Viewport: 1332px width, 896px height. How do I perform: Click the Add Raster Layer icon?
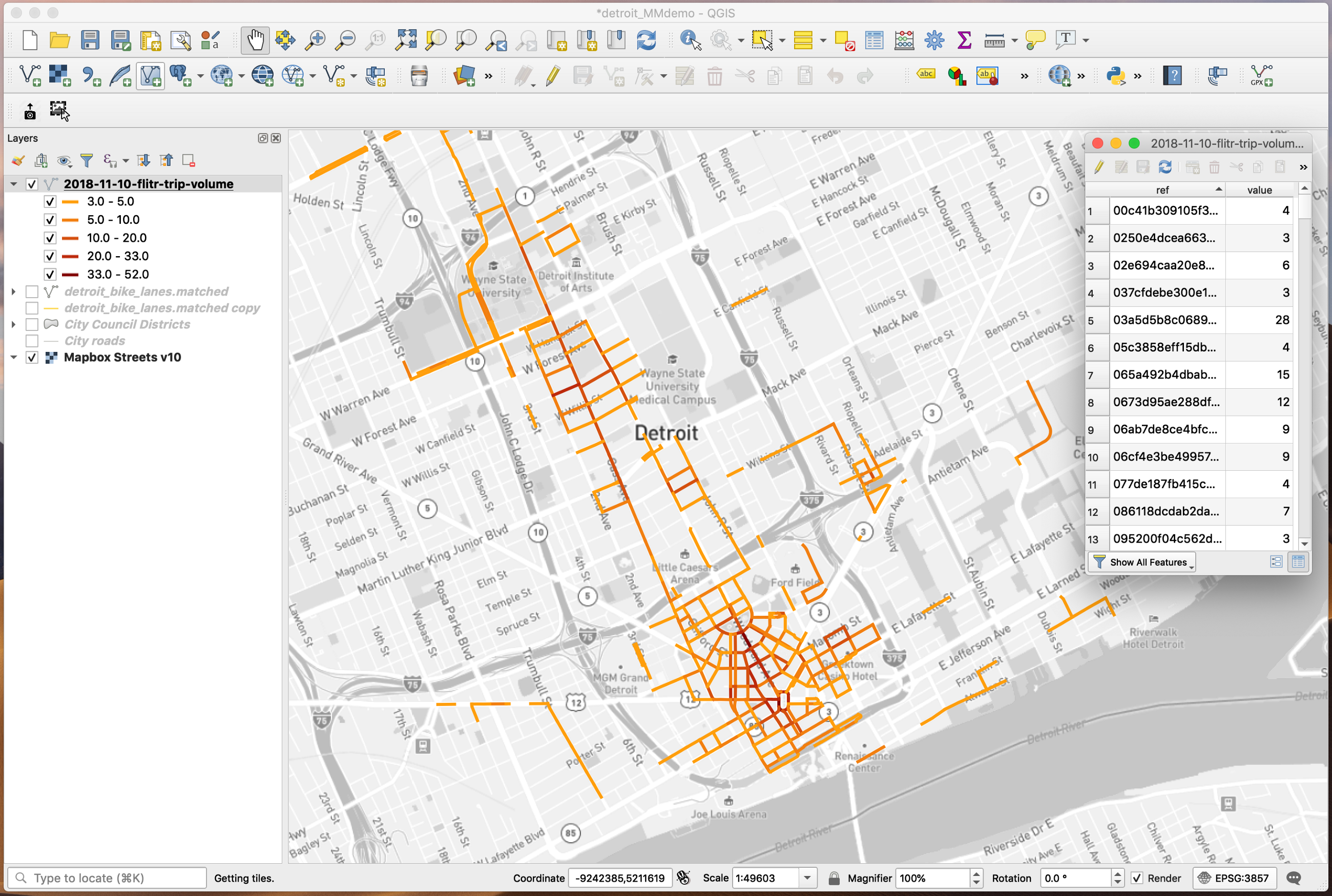click(59, 75)
